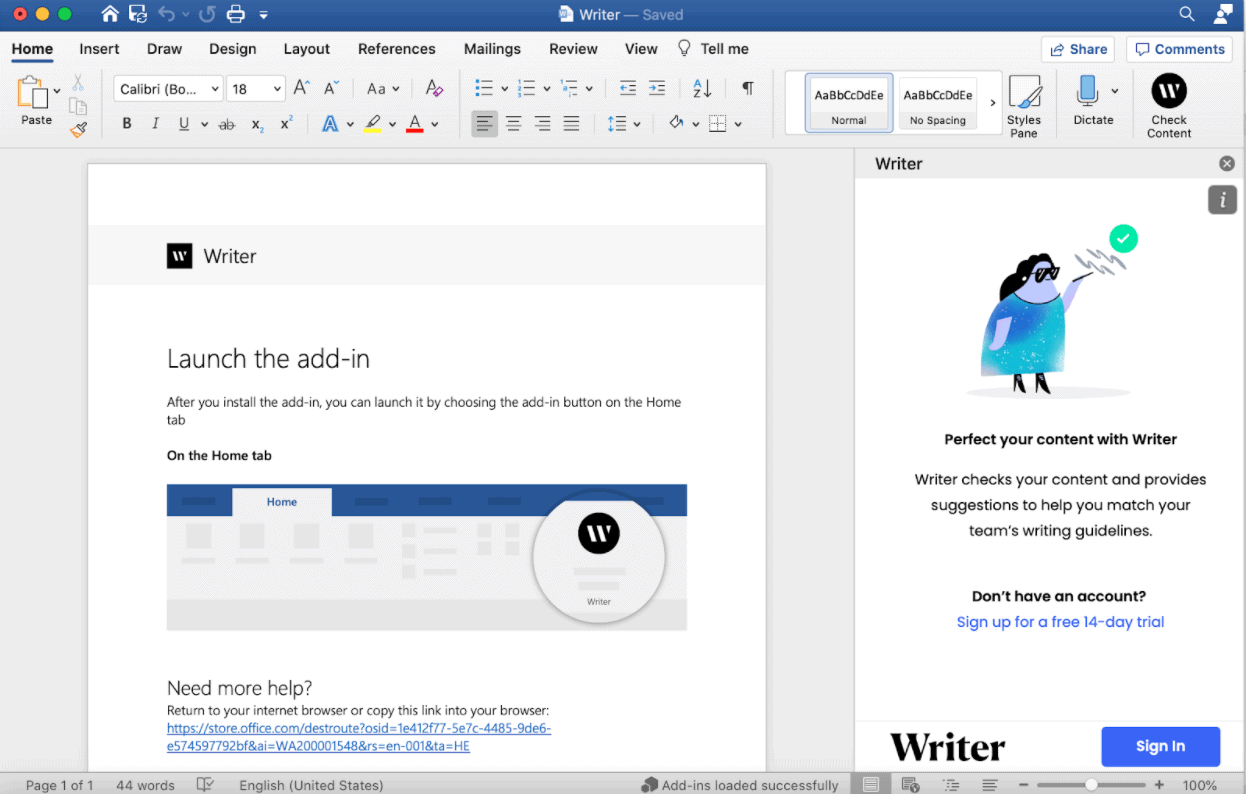This screenshot has width=1246, height=794.
Task: Center align the text
Action: pos(513,124)
